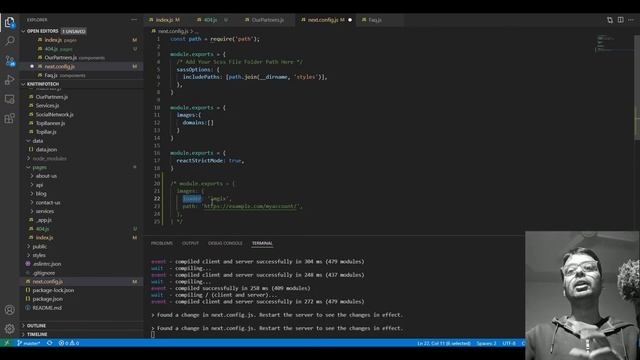Open _app.js in the pages folder
640x360 pixels.
tap(82, 220)
